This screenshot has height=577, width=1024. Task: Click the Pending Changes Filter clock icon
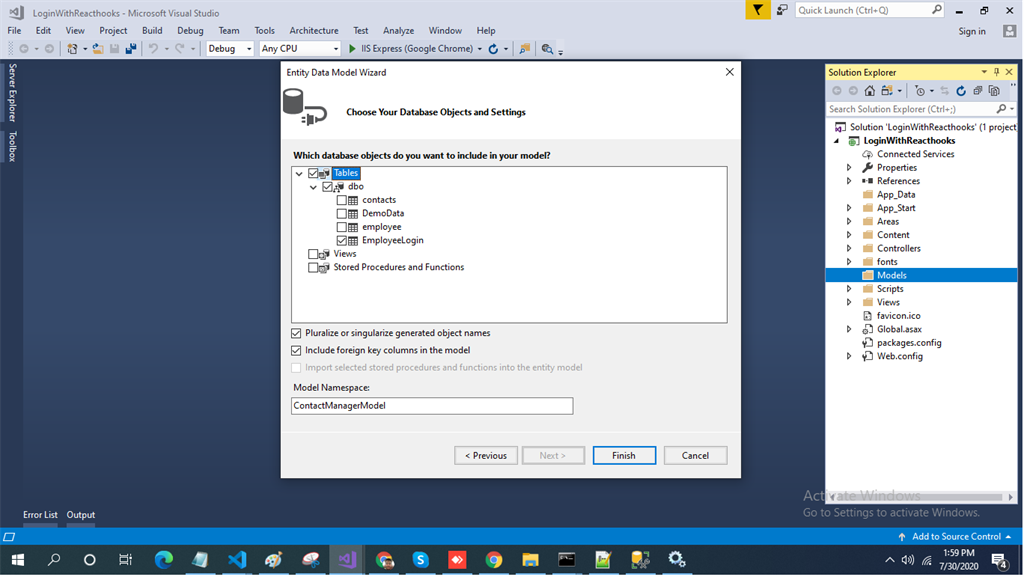[x=920, y=91]
